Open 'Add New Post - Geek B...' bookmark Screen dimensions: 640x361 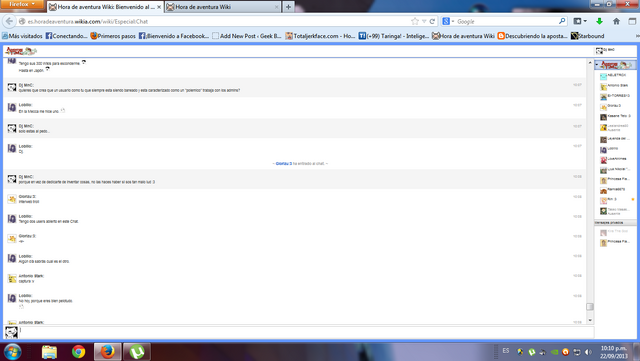[247, 36]
